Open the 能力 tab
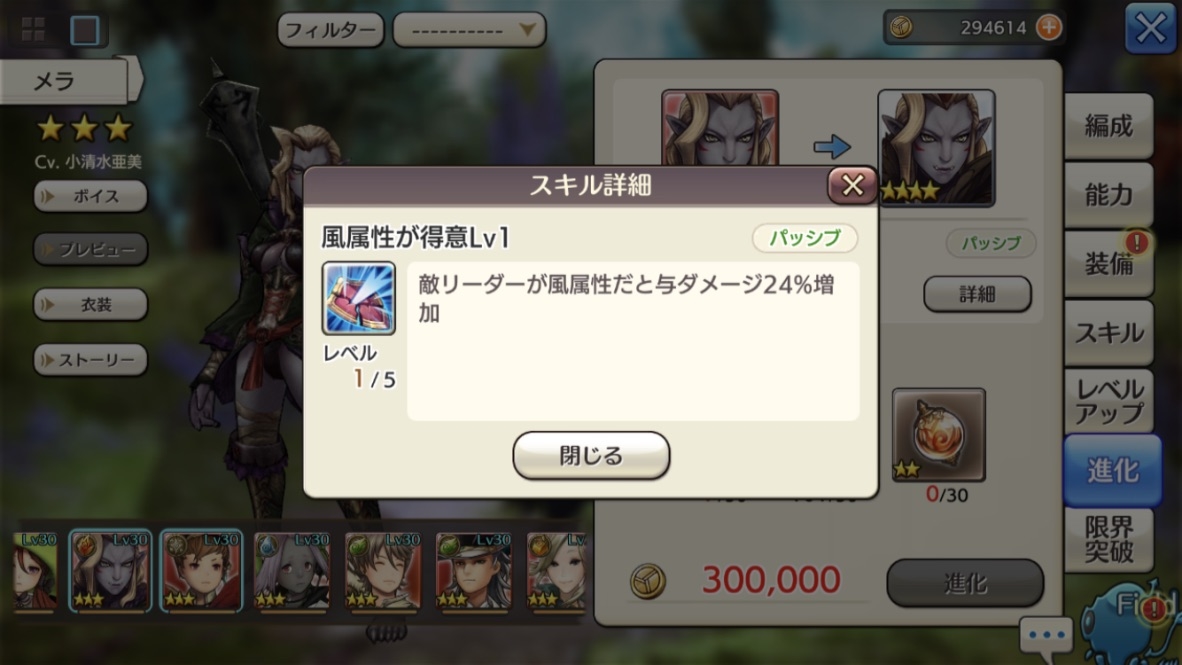This screenshot has height=665, width=1182. (x=1108, y=195)
